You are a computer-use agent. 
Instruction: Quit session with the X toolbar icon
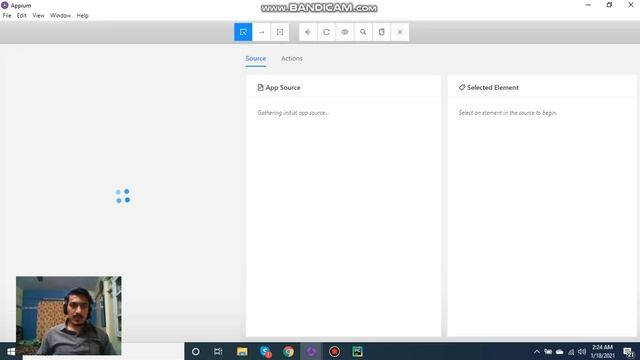pyautogui.click(x=400, y=32)
